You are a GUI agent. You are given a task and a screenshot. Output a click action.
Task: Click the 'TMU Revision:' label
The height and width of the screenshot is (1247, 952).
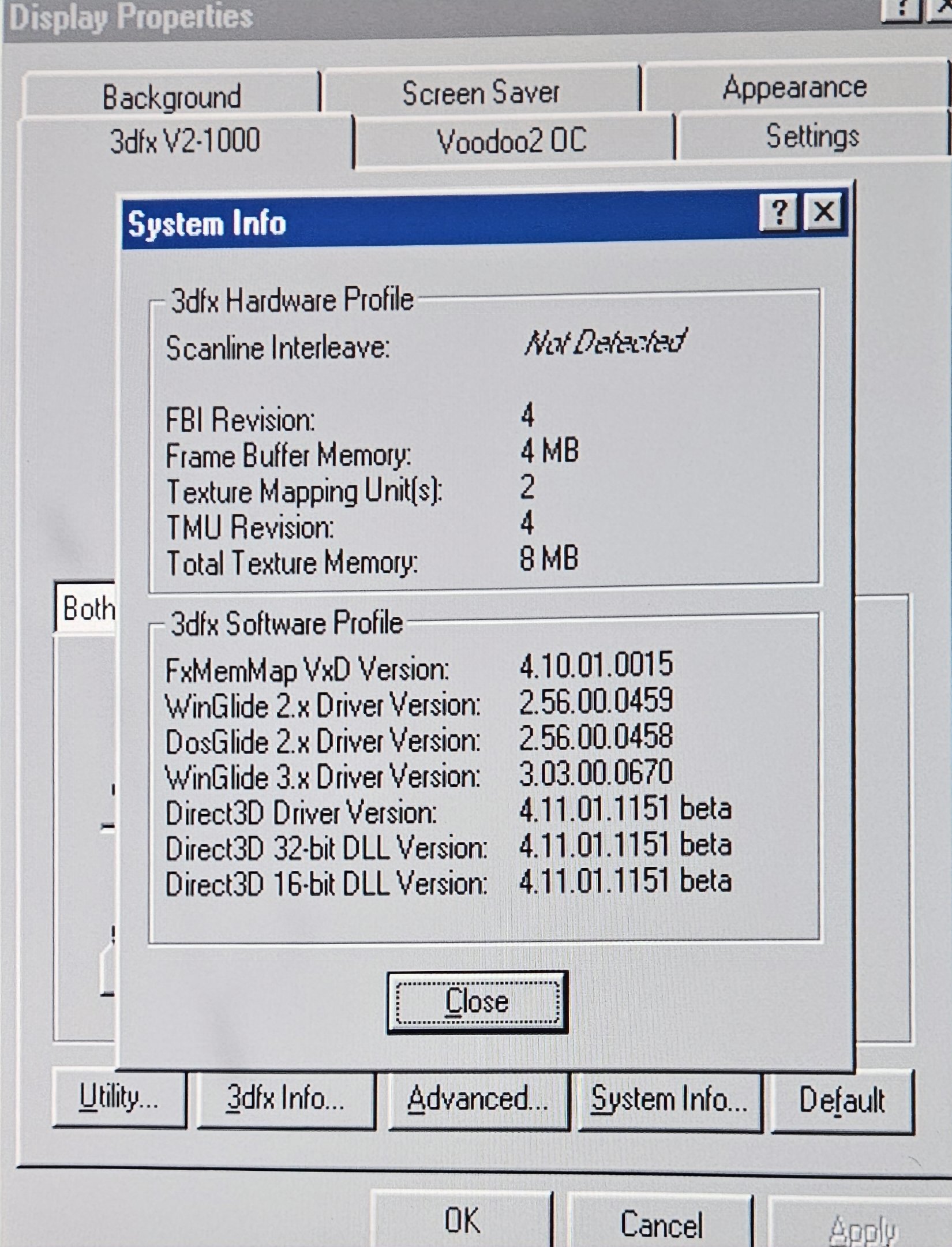[250, 527]
